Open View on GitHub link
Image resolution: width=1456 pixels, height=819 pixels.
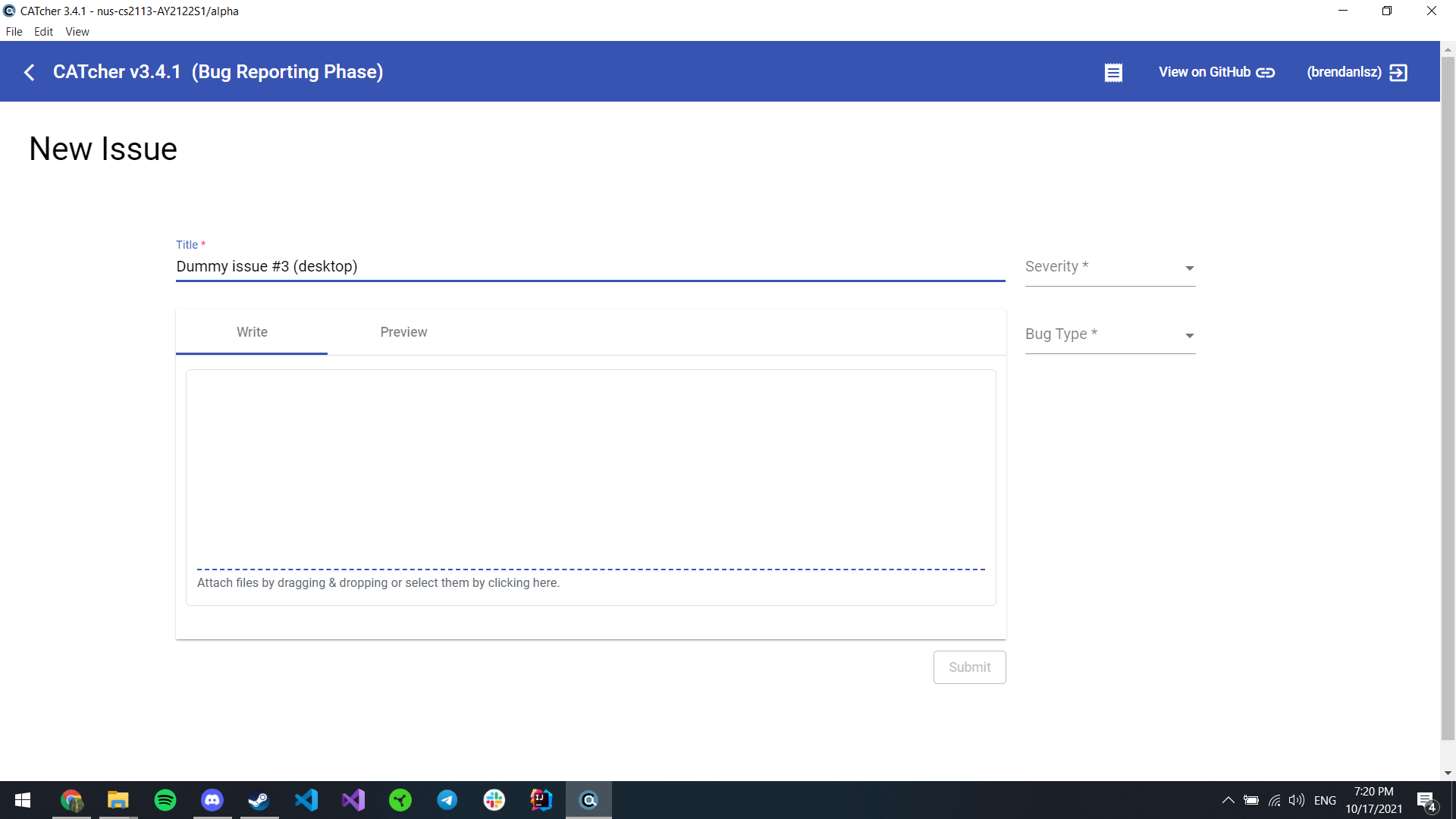coord(1216,72)
